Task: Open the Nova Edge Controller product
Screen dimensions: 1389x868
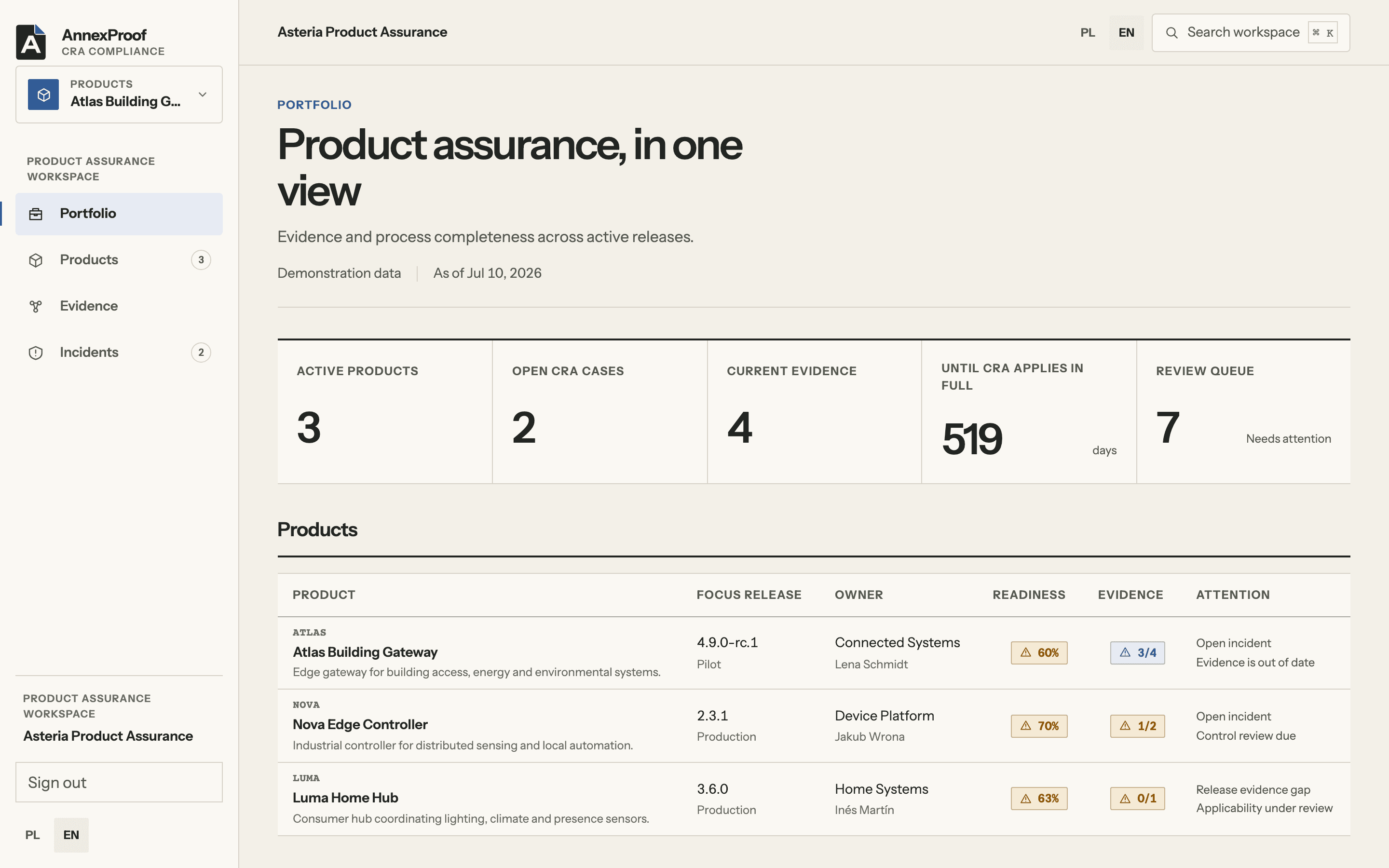Action: pyautogui.click(x=360, y=724)
